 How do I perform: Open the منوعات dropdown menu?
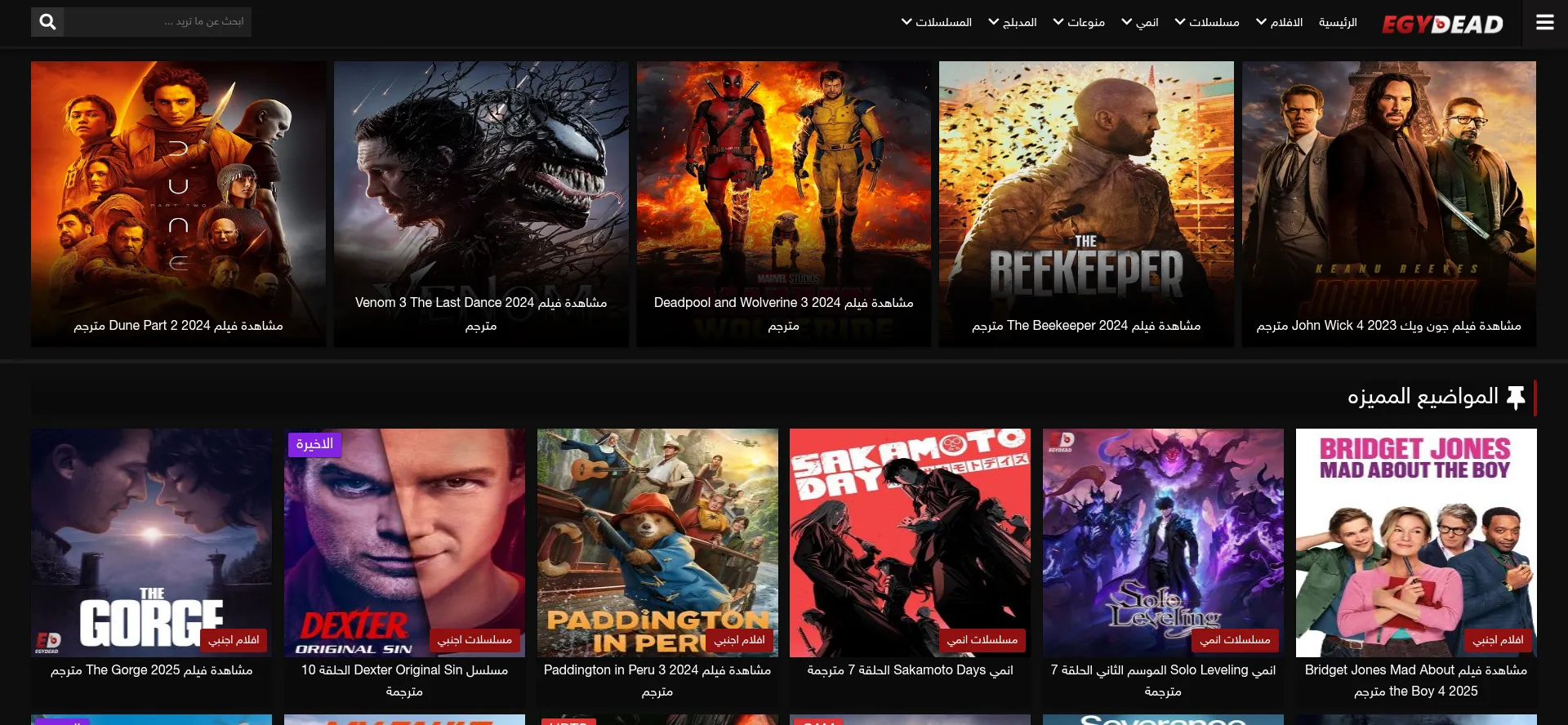pos(1078,22)
